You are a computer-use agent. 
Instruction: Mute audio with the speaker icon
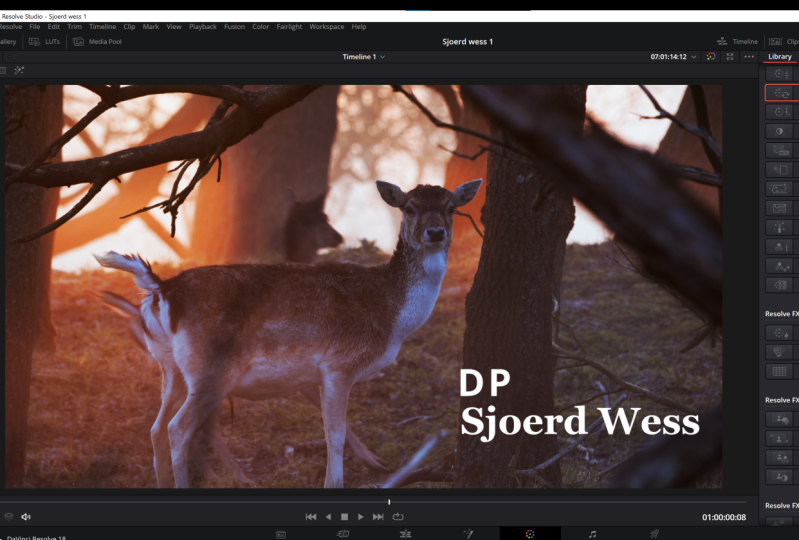(x=25, y=517)
